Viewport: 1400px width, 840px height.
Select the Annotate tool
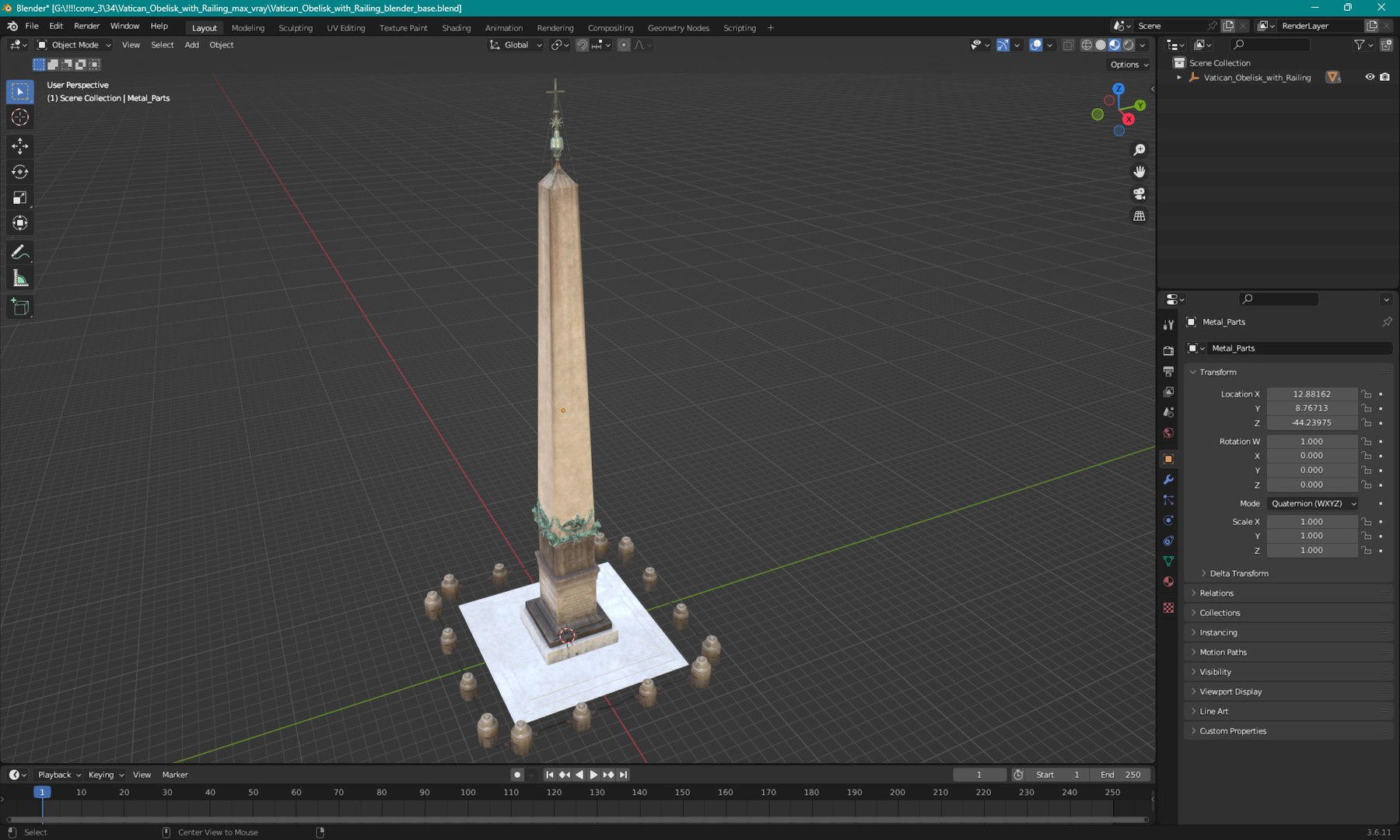coord(20,252)
